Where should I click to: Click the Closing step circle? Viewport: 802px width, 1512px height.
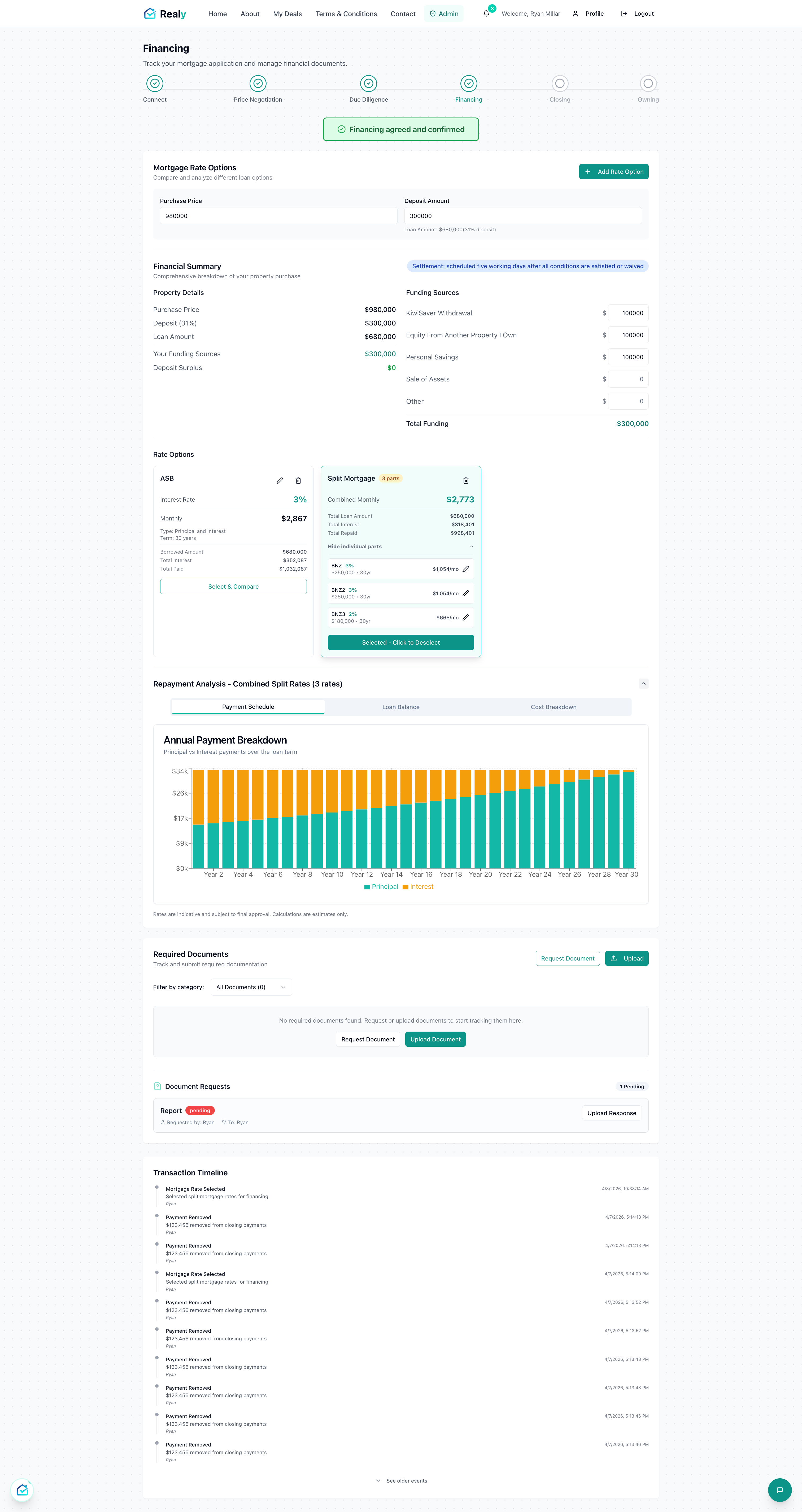click(560, 83)
